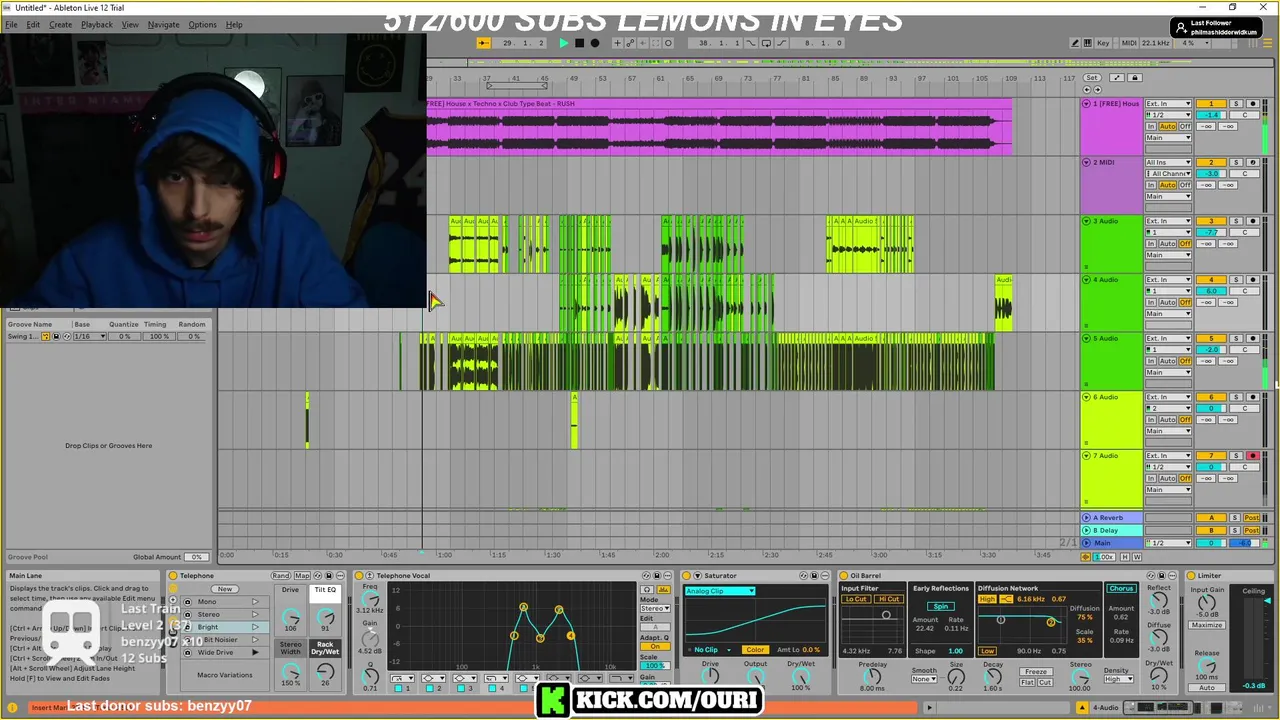Fold the 2 MIDI track
The width and height of the screenshot is (1280, 720).
[x=1086, y=162]
